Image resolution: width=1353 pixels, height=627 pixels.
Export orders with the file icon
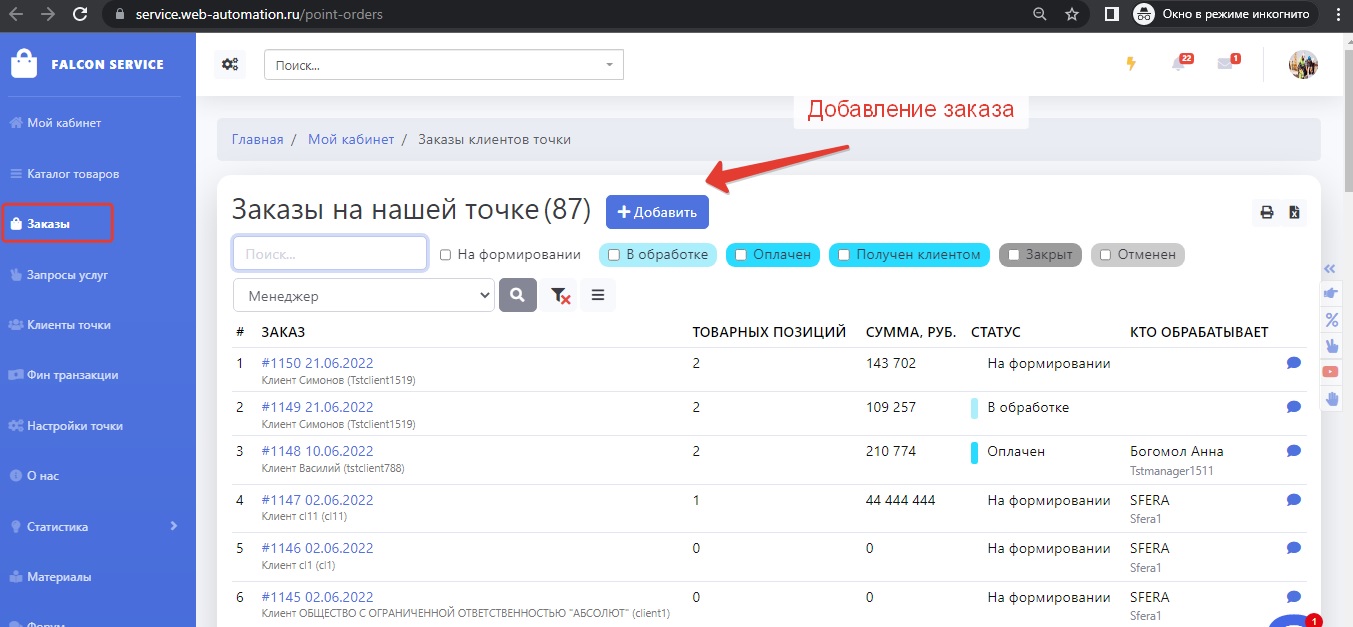[1294, 212]
